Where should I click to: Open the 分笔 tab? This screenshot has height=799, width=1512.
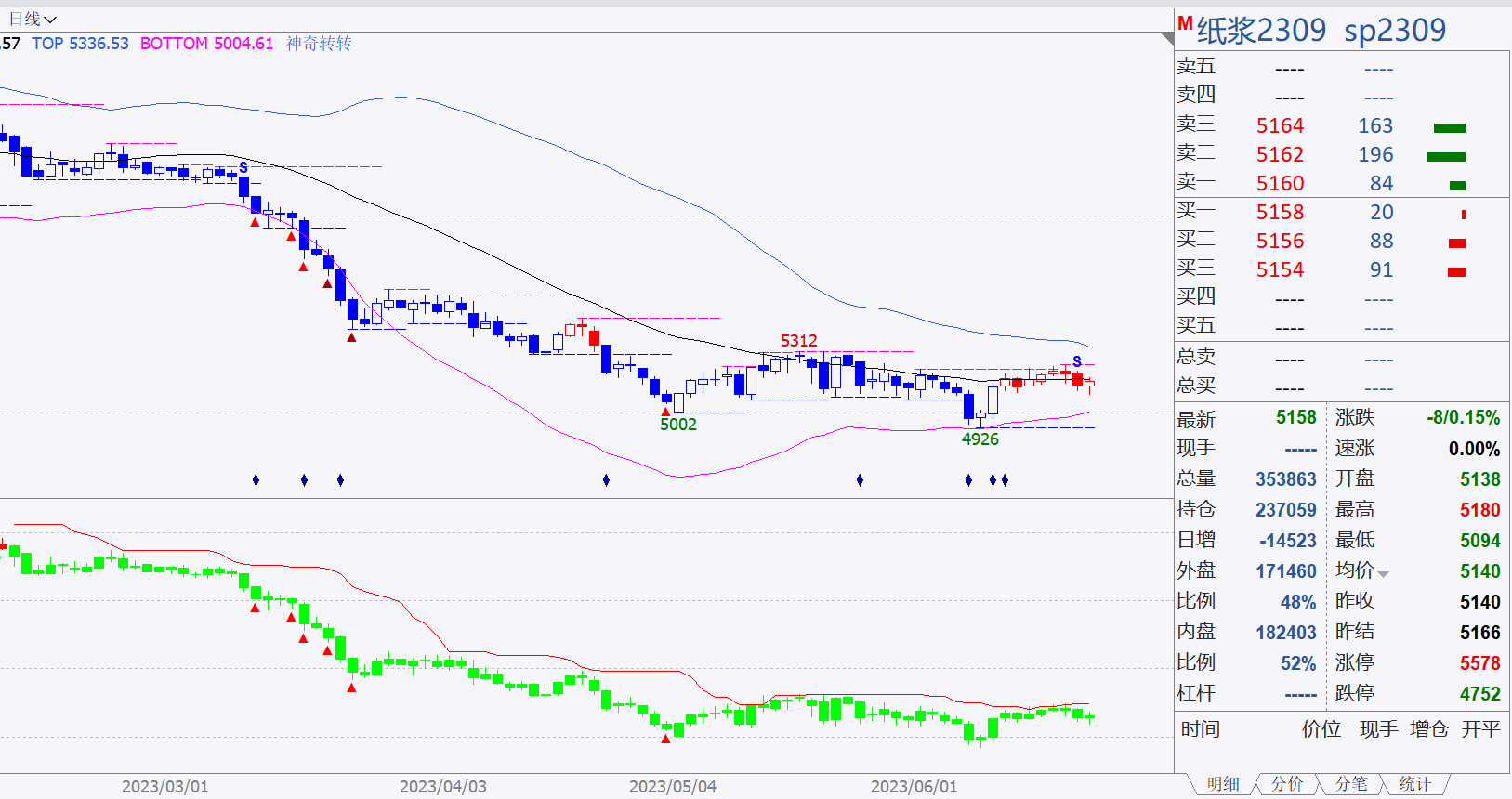[x=1351, y=784]
